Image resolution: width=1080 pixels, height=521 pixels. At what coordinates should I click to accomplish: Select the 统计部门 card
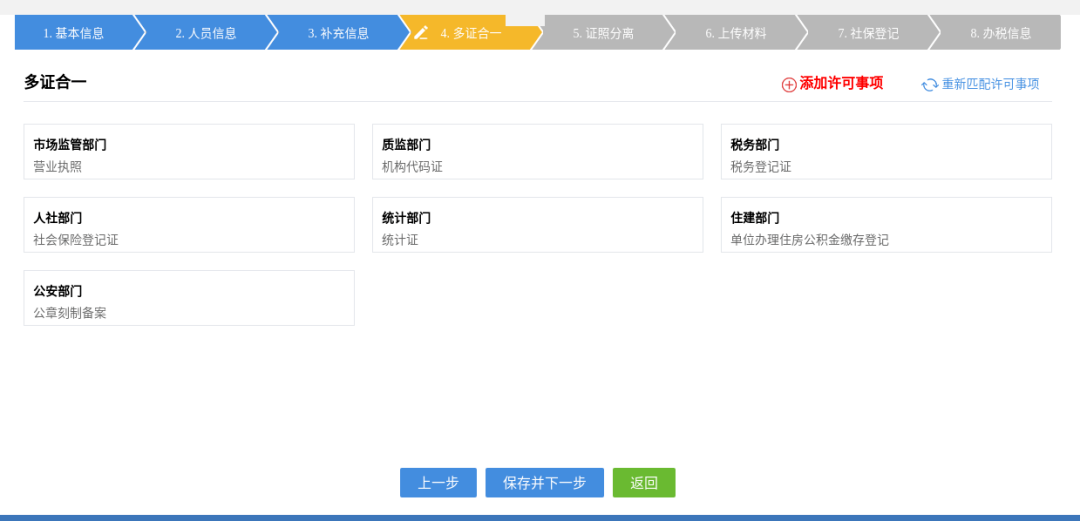538,225
